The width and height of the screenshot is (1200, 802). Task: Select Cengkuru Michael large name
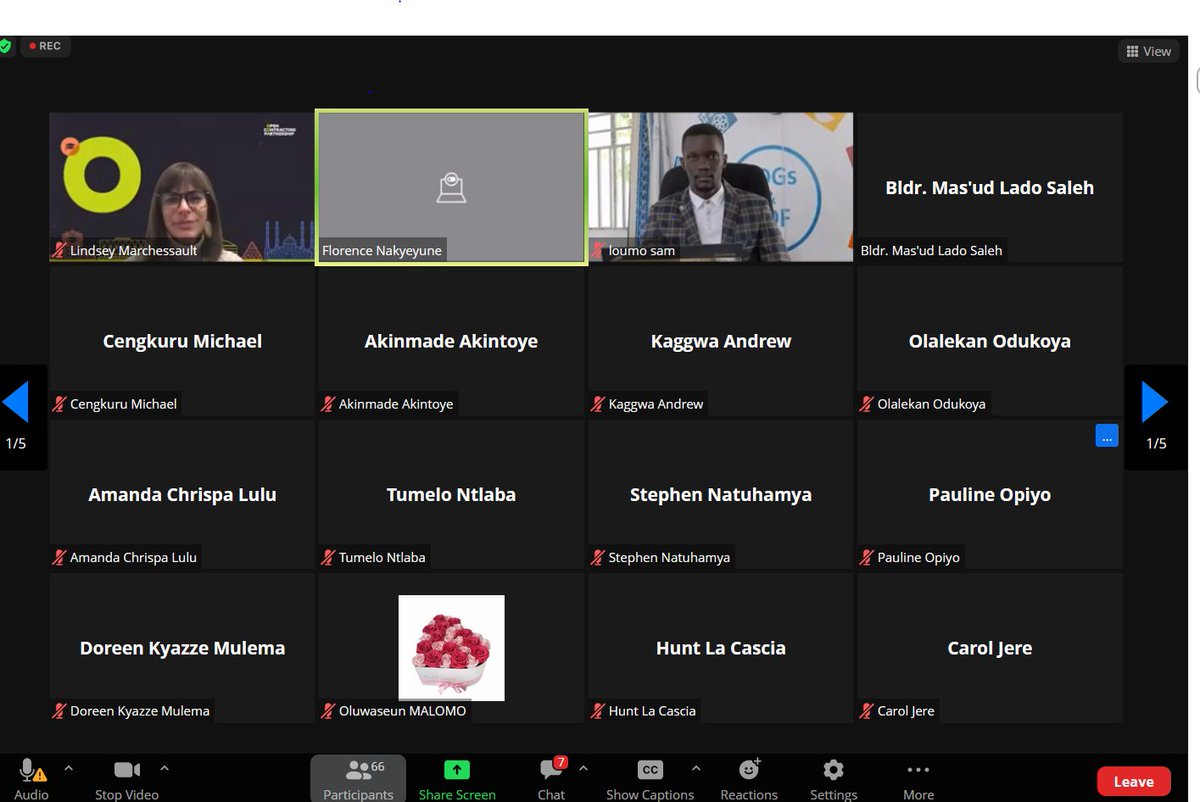pyautogui.click(x=182, y=341)
